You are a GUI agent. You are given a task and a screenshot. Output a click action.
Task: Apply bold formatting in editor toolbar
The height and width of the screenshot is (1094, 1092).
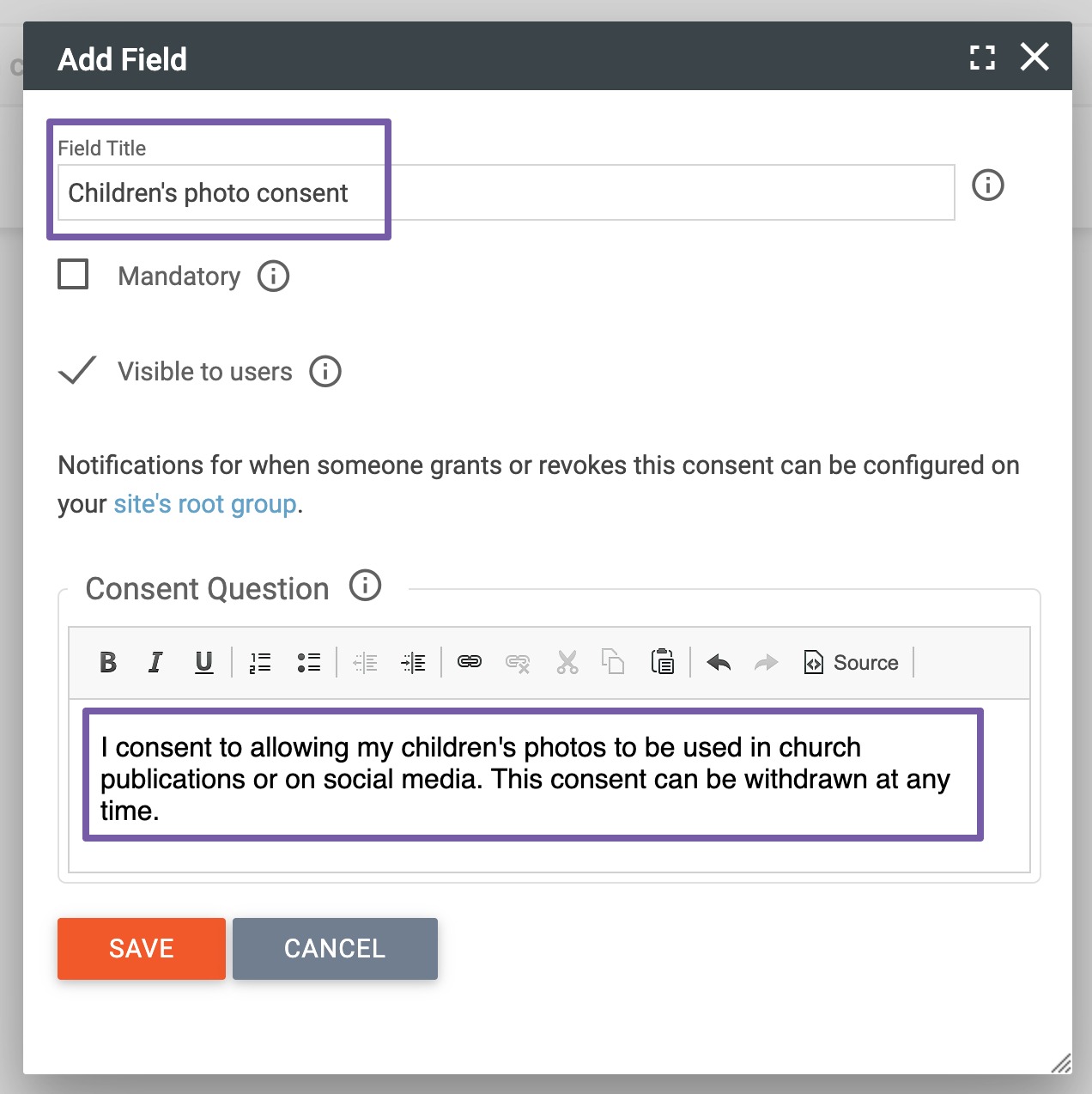pyautogui.click(x=108, y=662)
